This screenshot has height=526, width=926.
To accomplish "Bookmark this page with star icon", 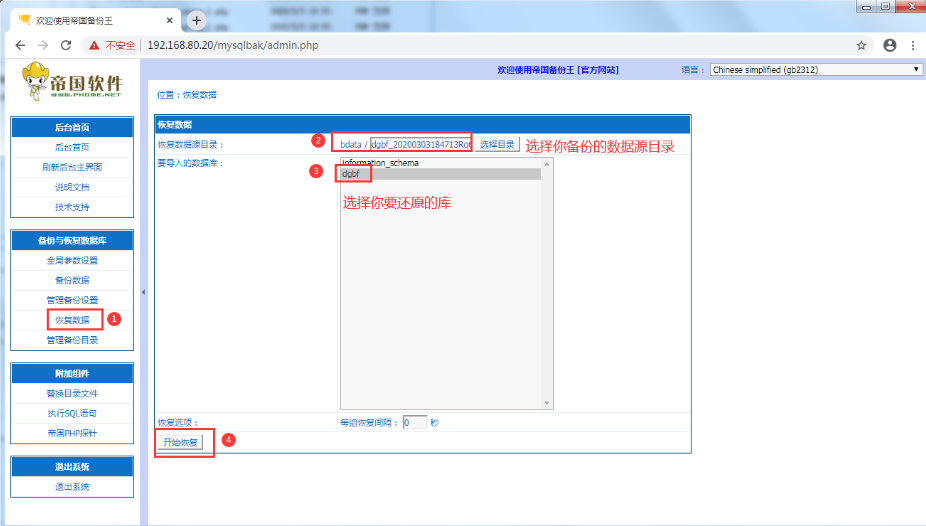I will point(861,45).
